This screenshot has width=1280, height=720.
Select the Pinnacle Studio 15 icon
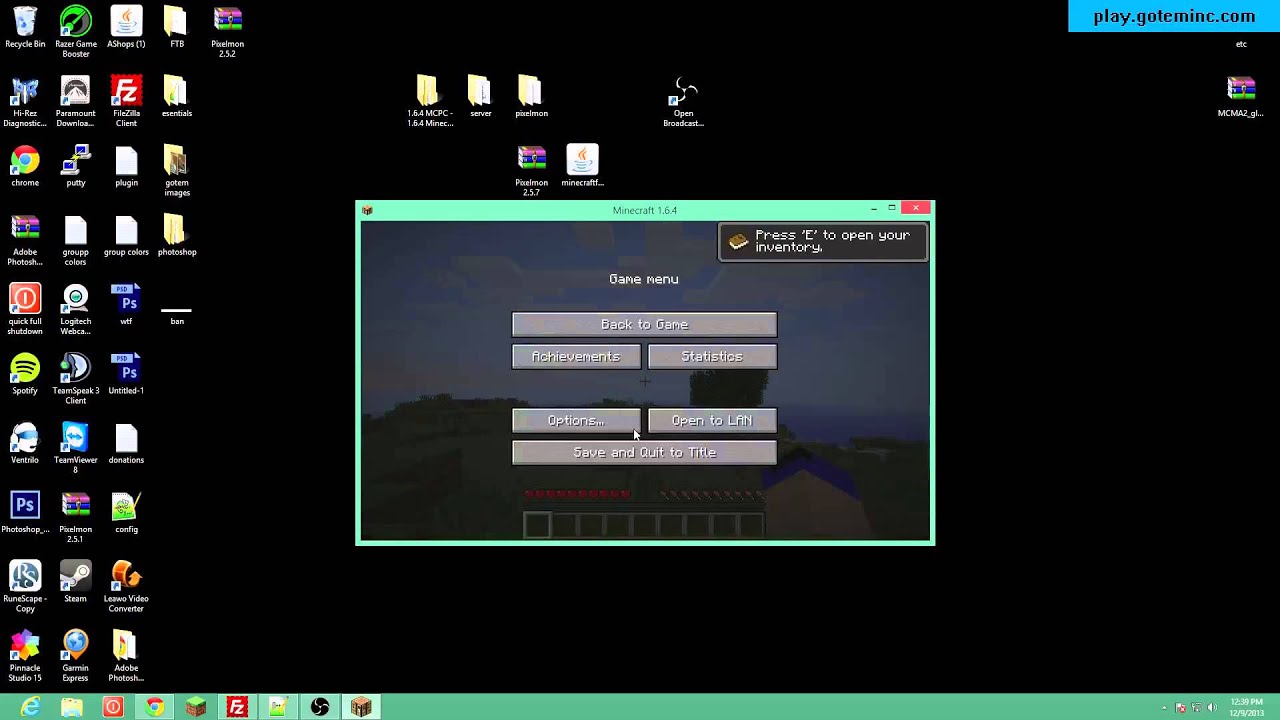(x=25, y=656)
